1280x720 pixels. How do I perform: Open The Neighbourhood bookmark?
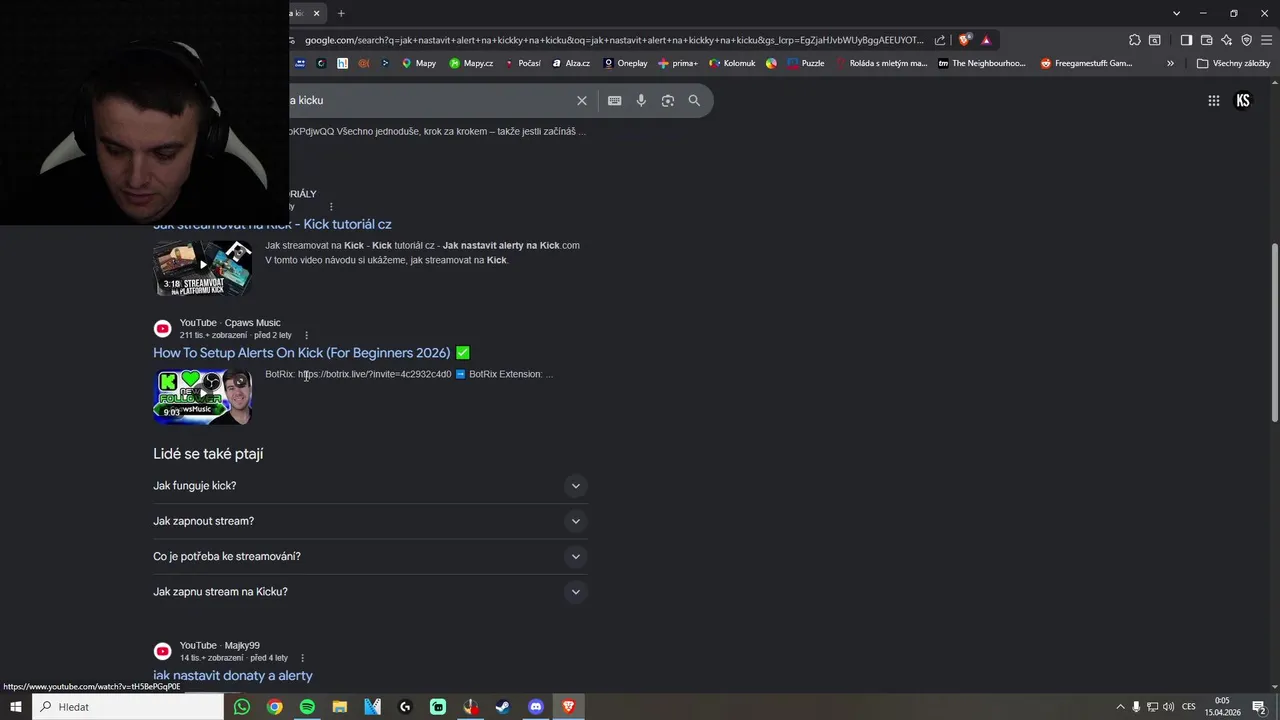tap(982, 63)
